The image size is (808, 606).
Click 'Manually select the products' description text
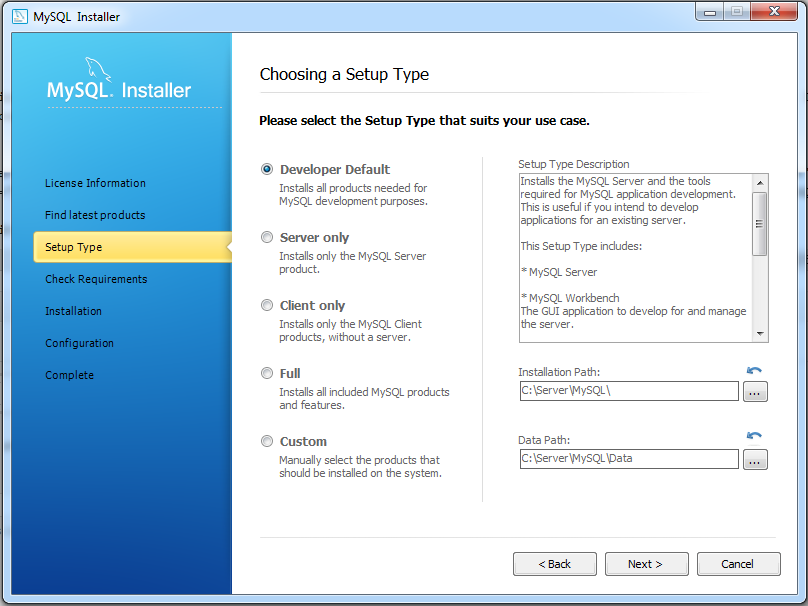(360, 466)
